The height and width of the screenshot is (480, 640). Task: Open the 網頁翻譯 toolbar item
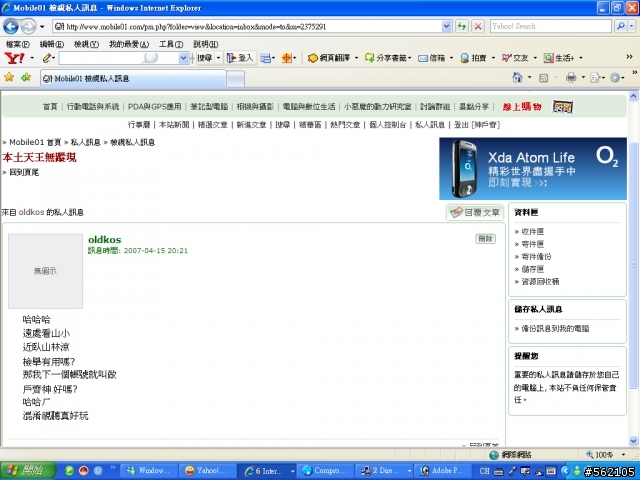click(x=330, y=58)
